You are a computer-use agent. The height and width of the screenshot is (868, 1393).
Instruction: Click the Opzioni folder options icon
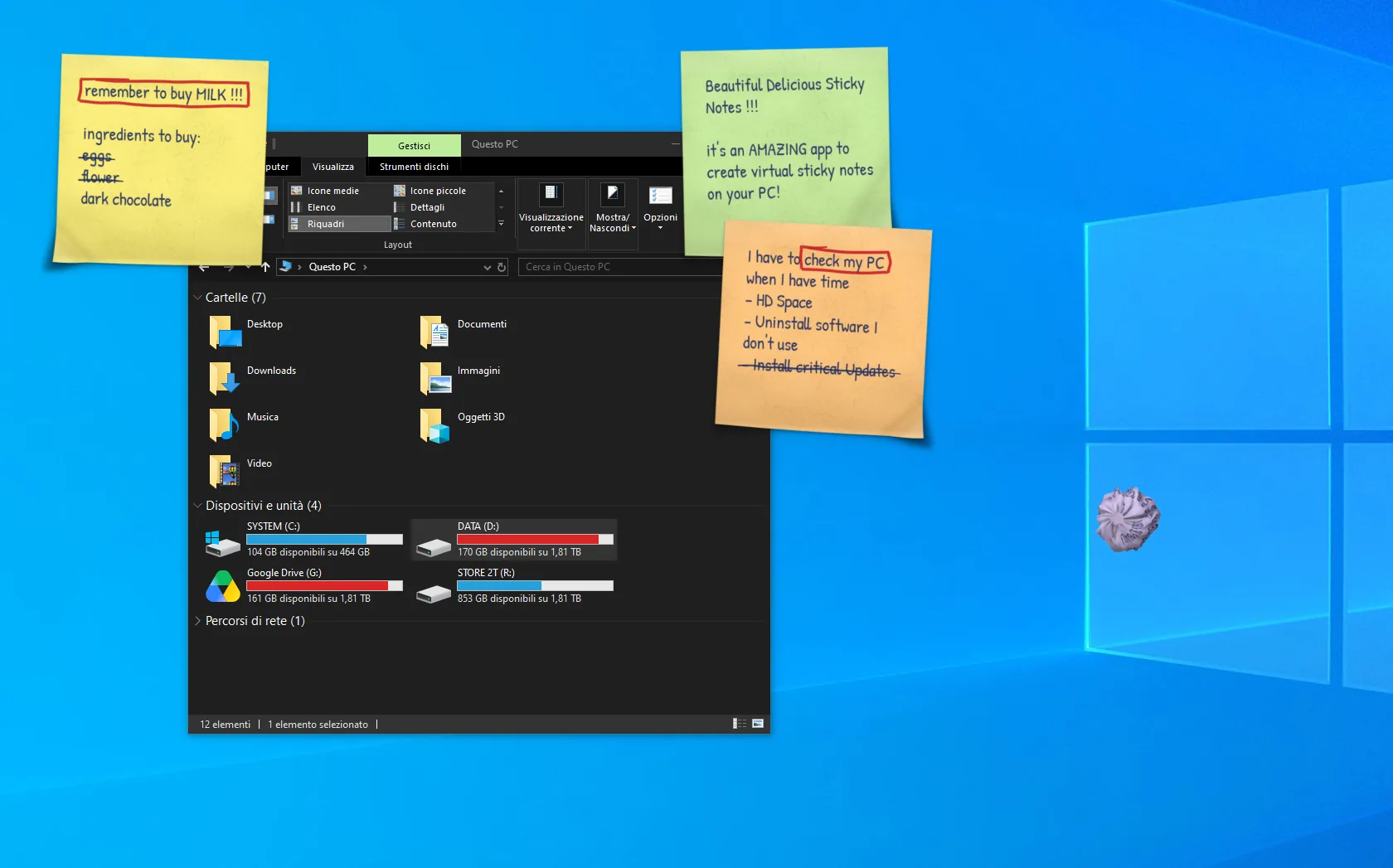660,196
